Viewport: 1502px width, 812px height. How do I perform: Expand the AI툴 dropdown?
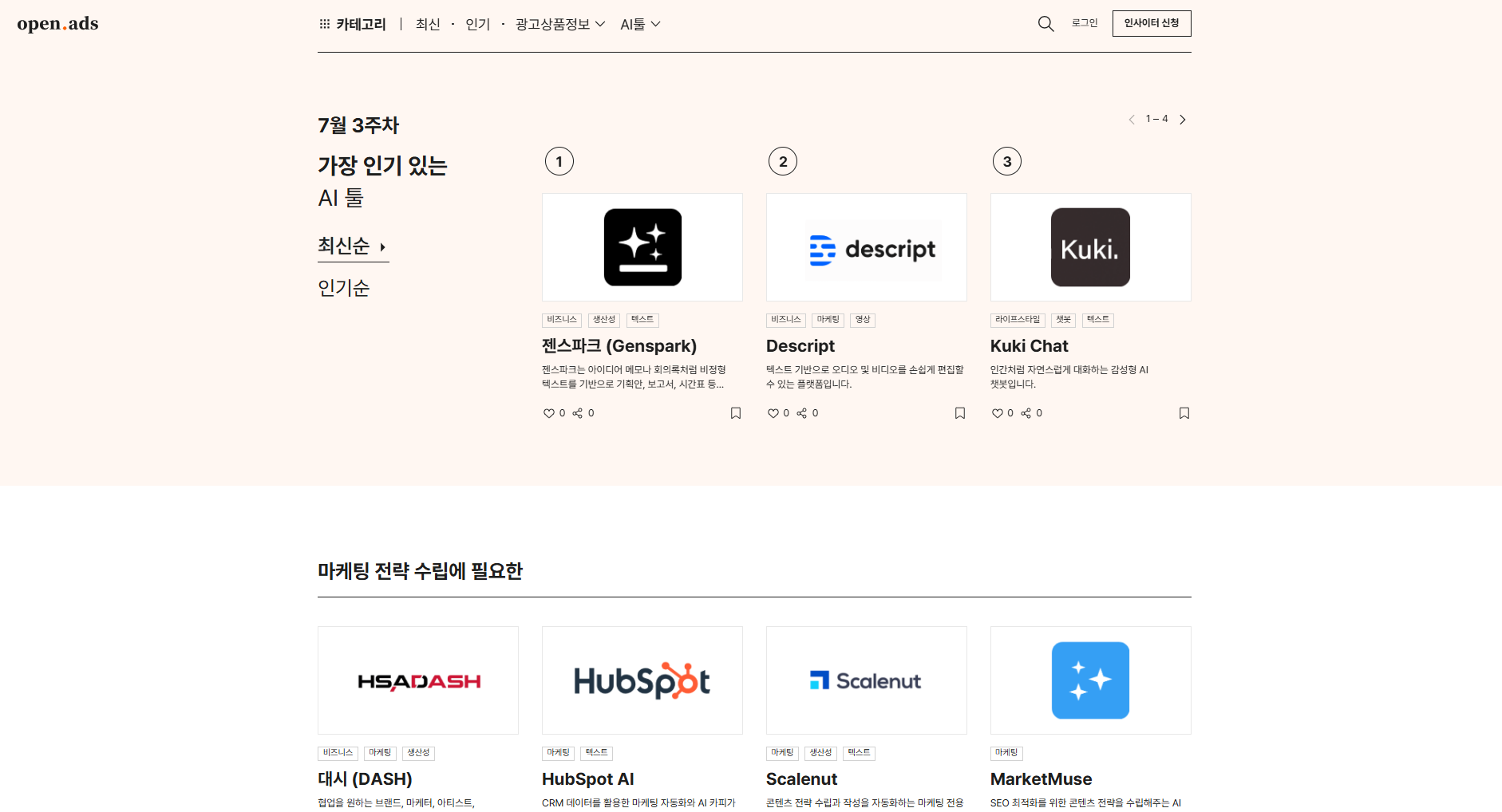click(x=640, y=24)
